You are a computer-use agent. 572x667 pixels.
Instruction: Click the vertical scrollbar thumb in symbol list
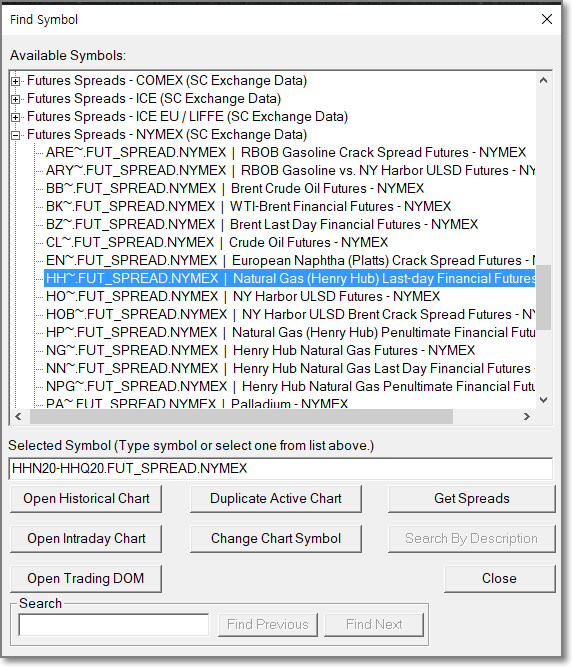pos(543,297)
